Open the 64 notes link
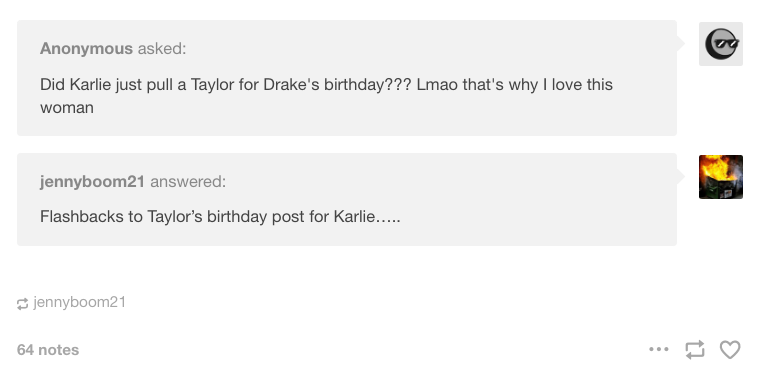Screen dimensions: 761x377 coord(48,350)
